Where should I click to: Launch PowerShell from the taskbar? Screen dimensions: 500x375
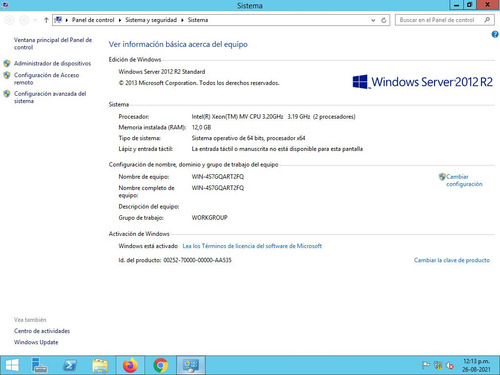70,365
